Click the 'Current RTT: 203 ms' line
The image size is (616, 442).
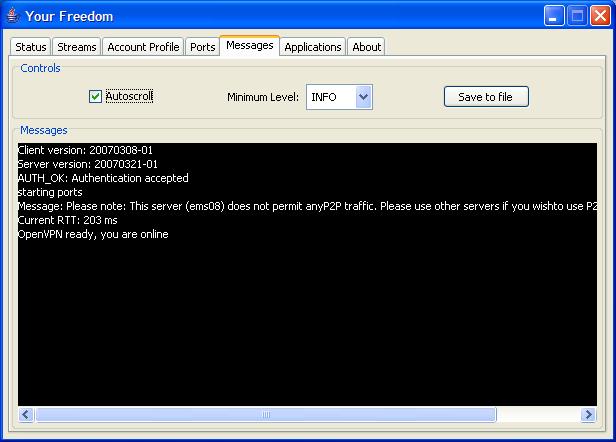pyautogui.click(x=68, y=220)
